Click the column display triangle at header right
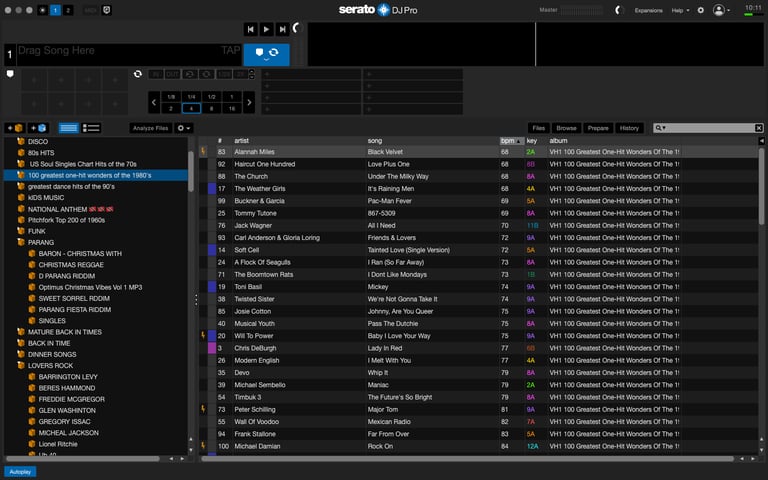The height and width of the screenshot is (480, 768). point(762,141)
